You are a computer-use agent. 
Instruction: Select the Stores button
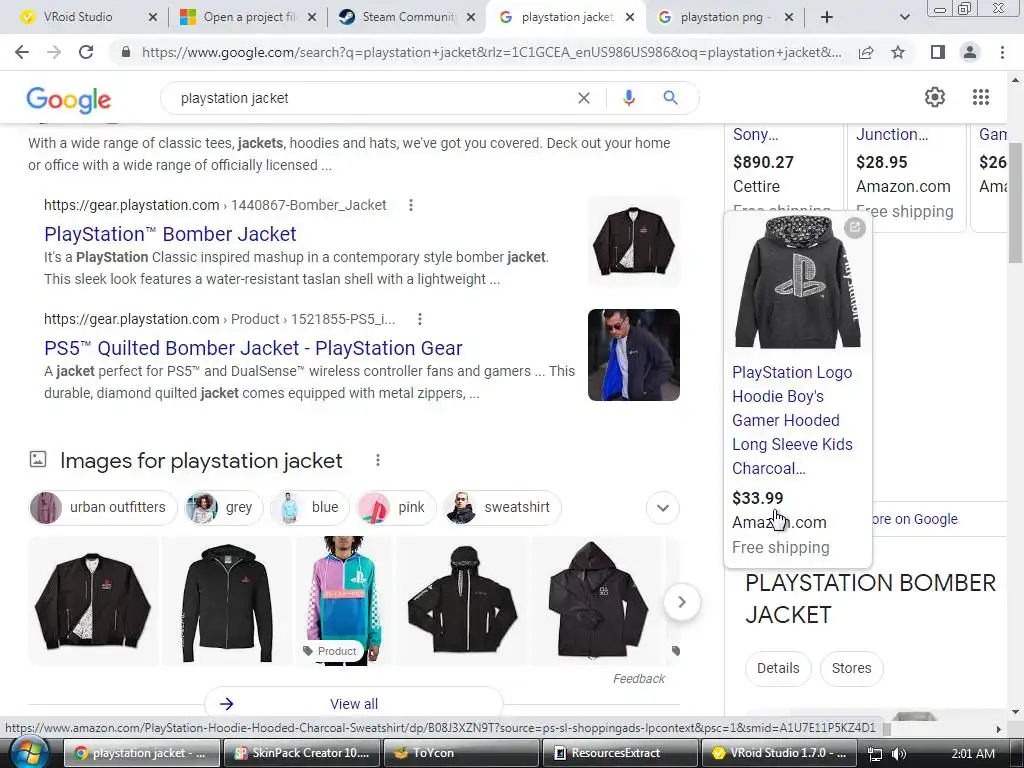851,668
